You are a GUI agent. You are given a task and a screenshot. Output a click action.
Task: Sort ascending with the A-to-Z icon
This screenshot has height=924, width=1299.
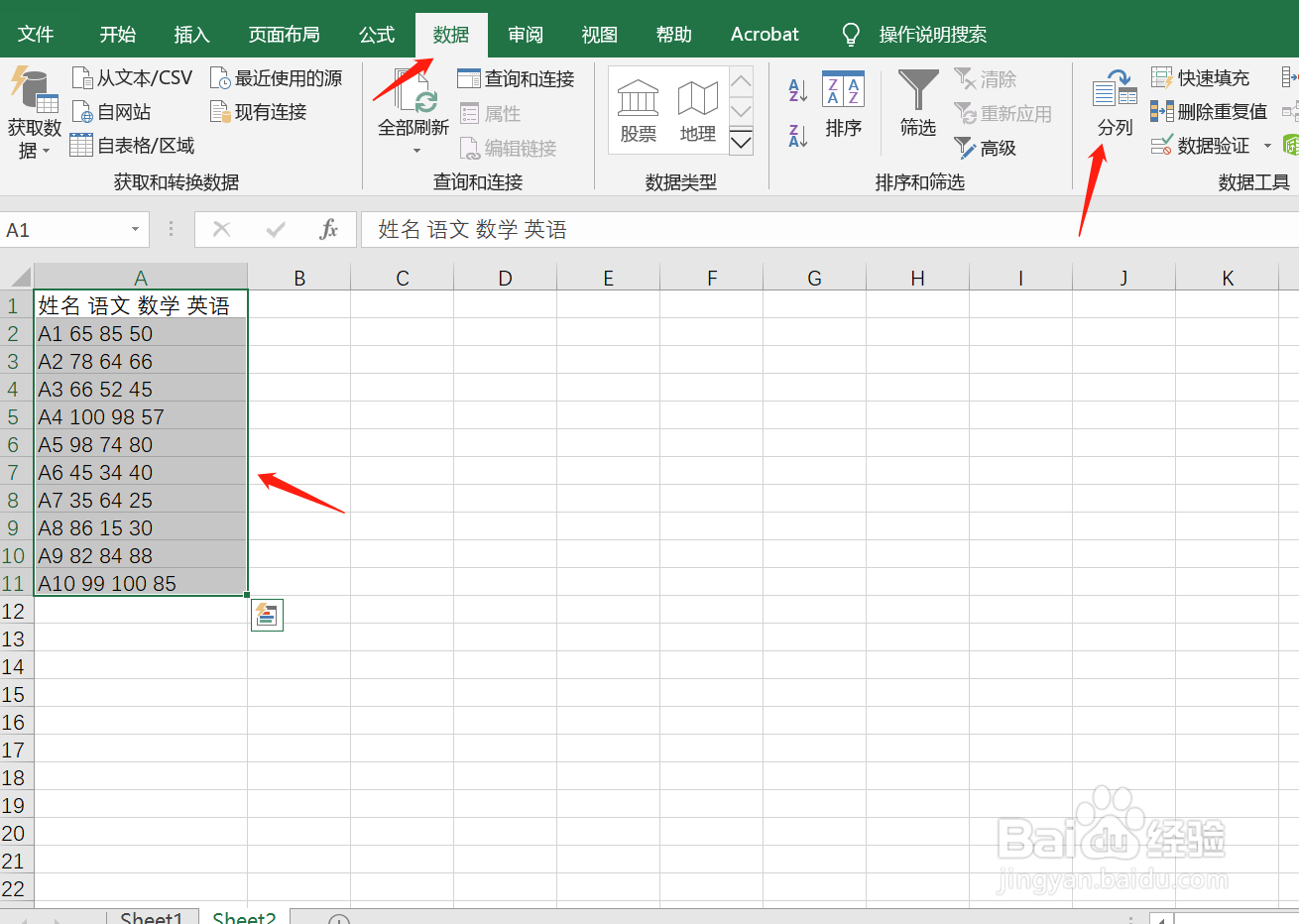point(798,90)
